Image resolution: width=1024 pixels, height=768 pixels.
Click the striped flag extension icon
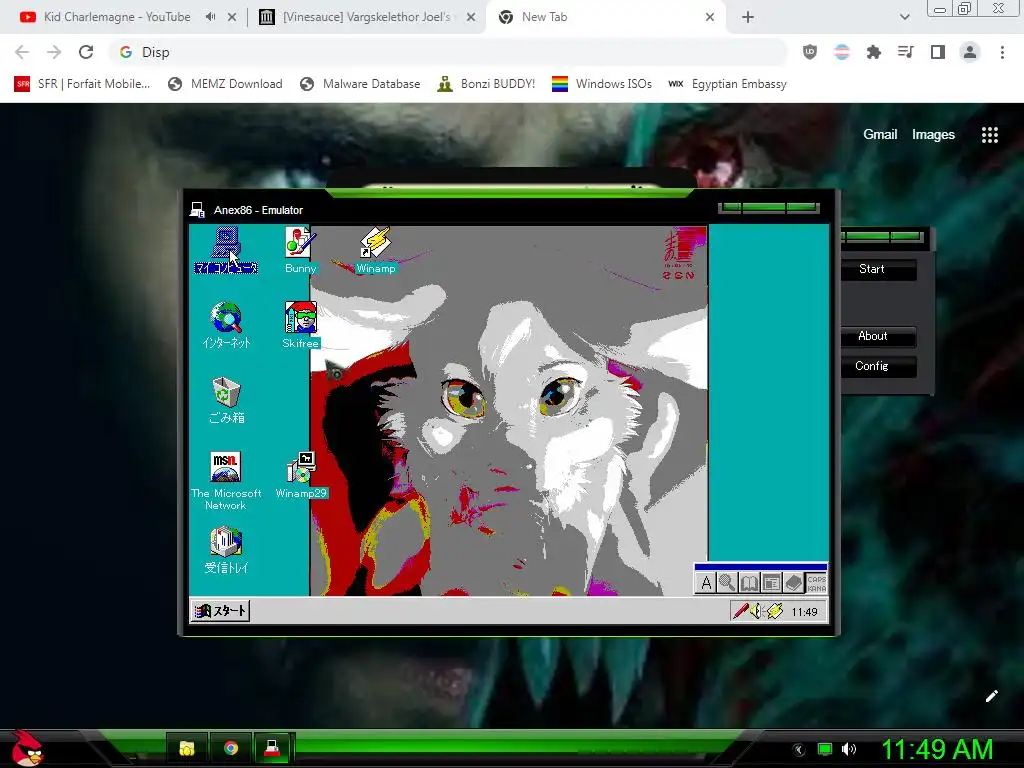[x=842, y=52]
